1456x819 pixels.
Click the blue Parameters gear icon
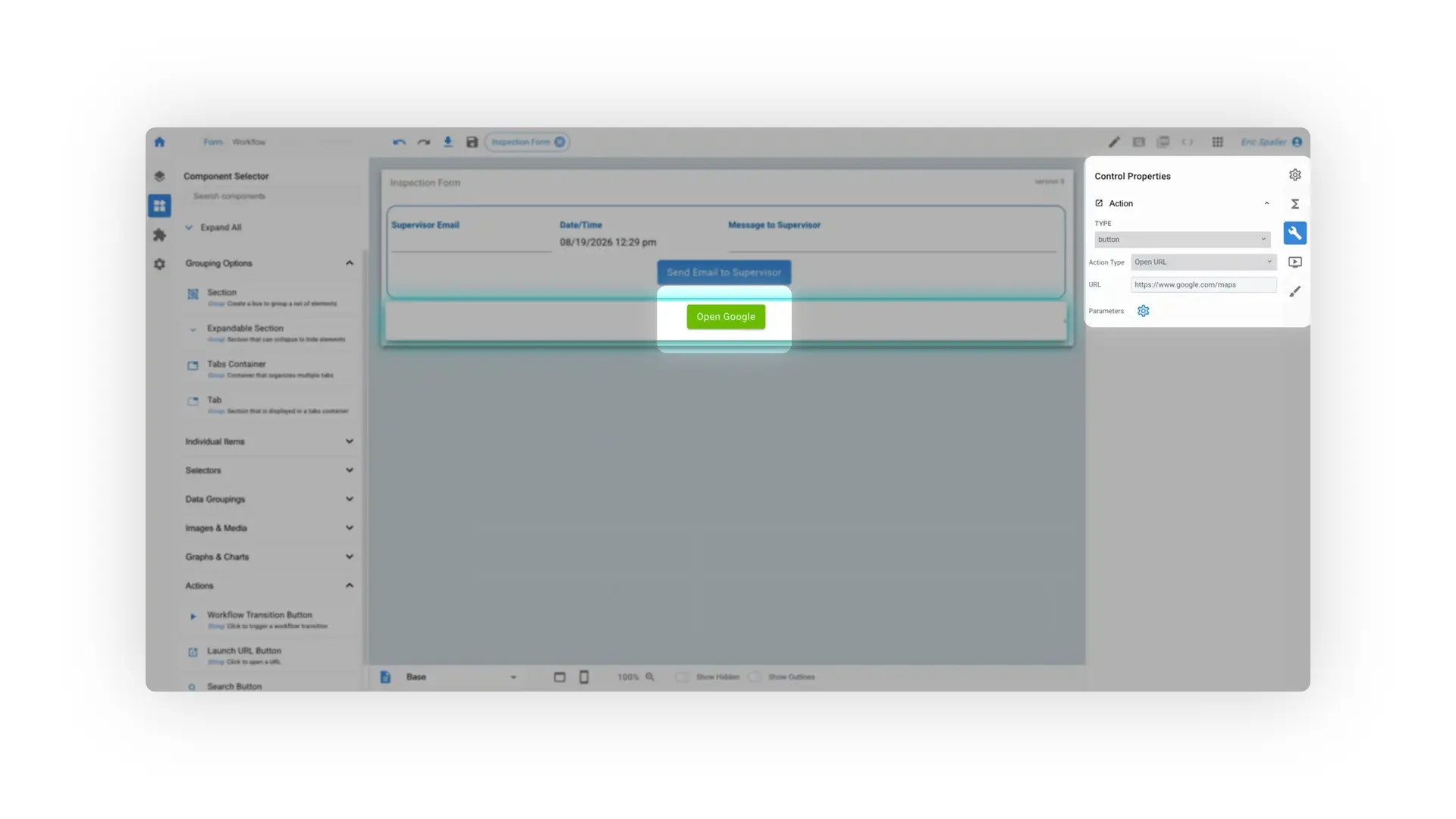[x=1143, y=311]
